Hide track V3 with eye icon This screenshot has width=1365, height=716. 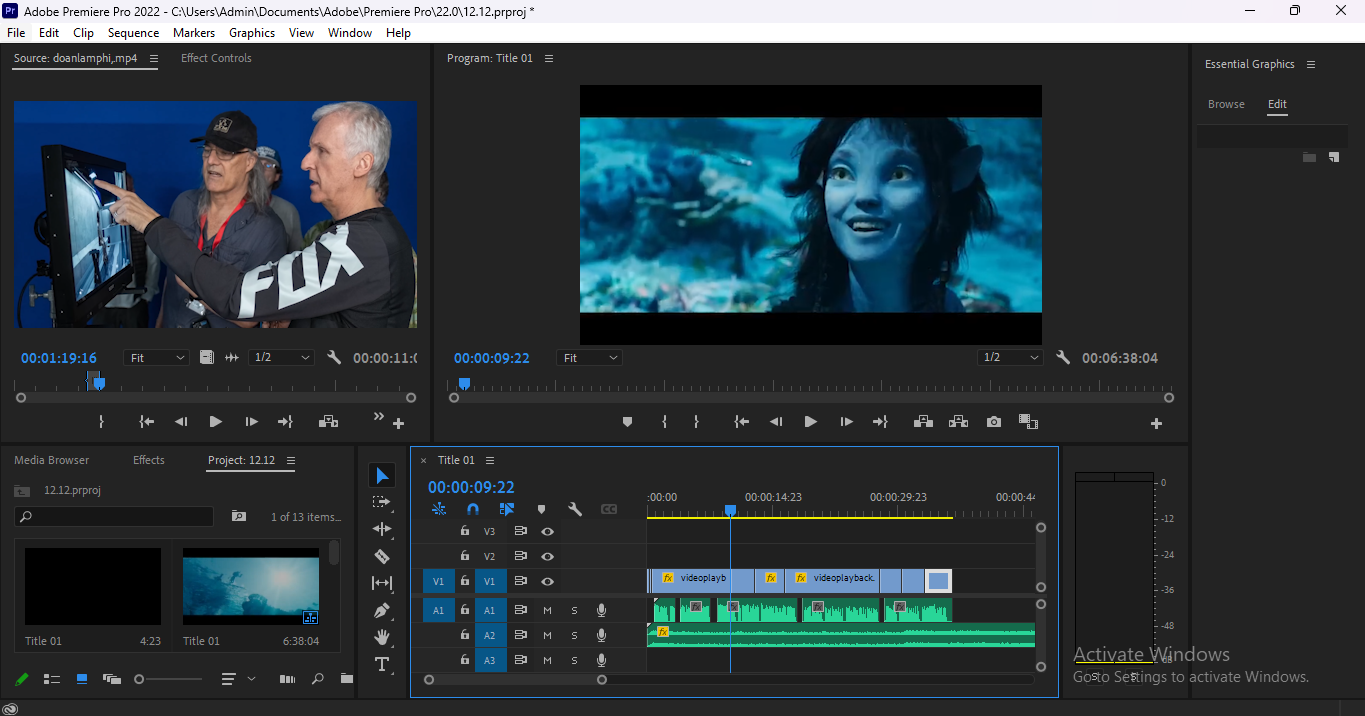click(x=547, y=531)
